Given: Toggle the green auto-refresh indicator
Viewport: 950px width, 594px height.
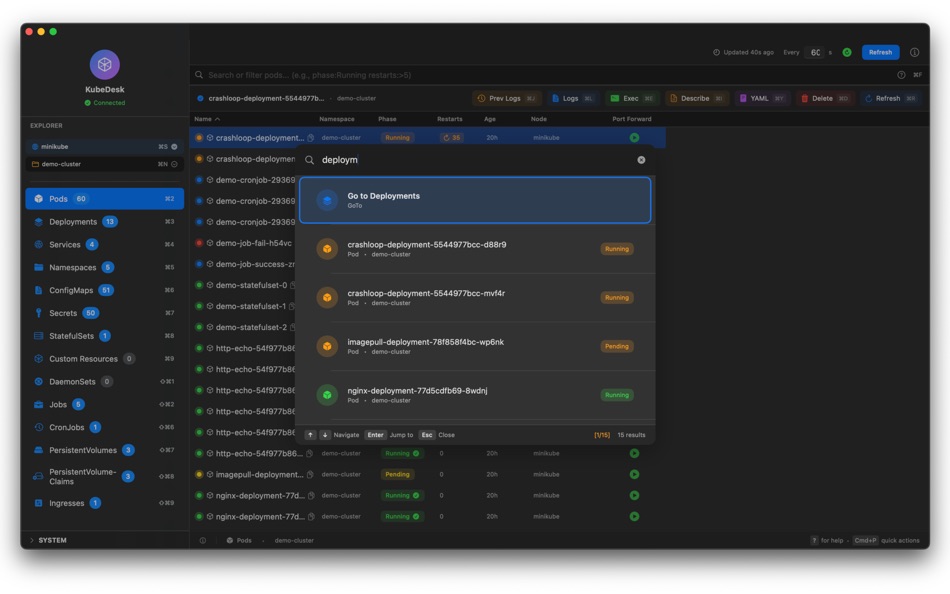Looking at the screenshot, I should pyautogui.click(x=847, y=53).
